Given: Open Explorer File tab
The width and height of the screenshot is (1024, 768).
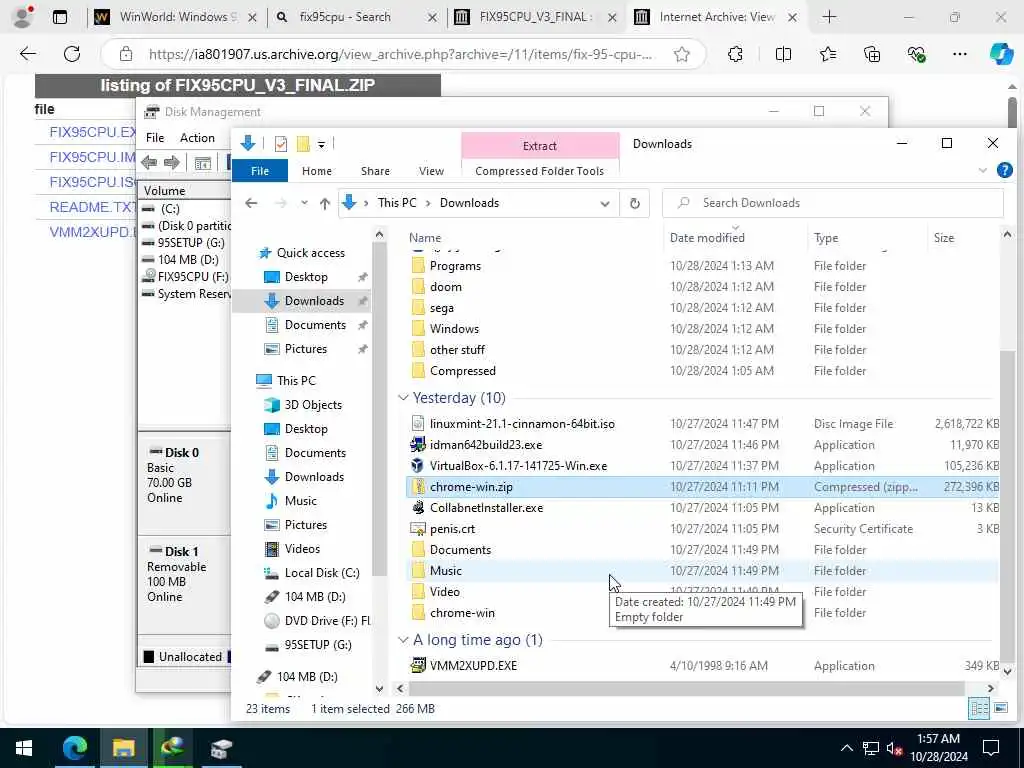Looking at the screenshot, I should [260, 170].
